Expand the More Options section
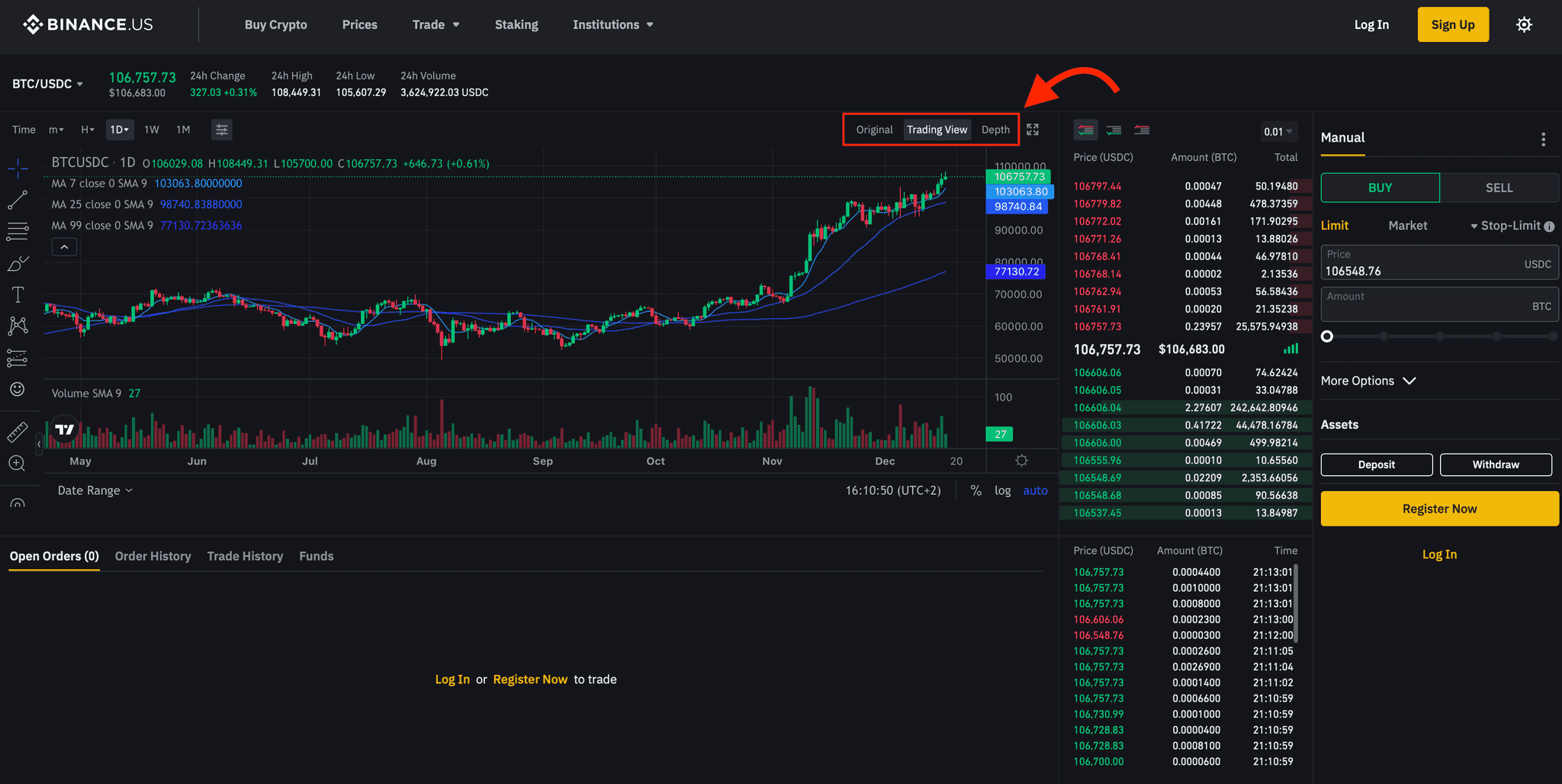 (1368, 381)
